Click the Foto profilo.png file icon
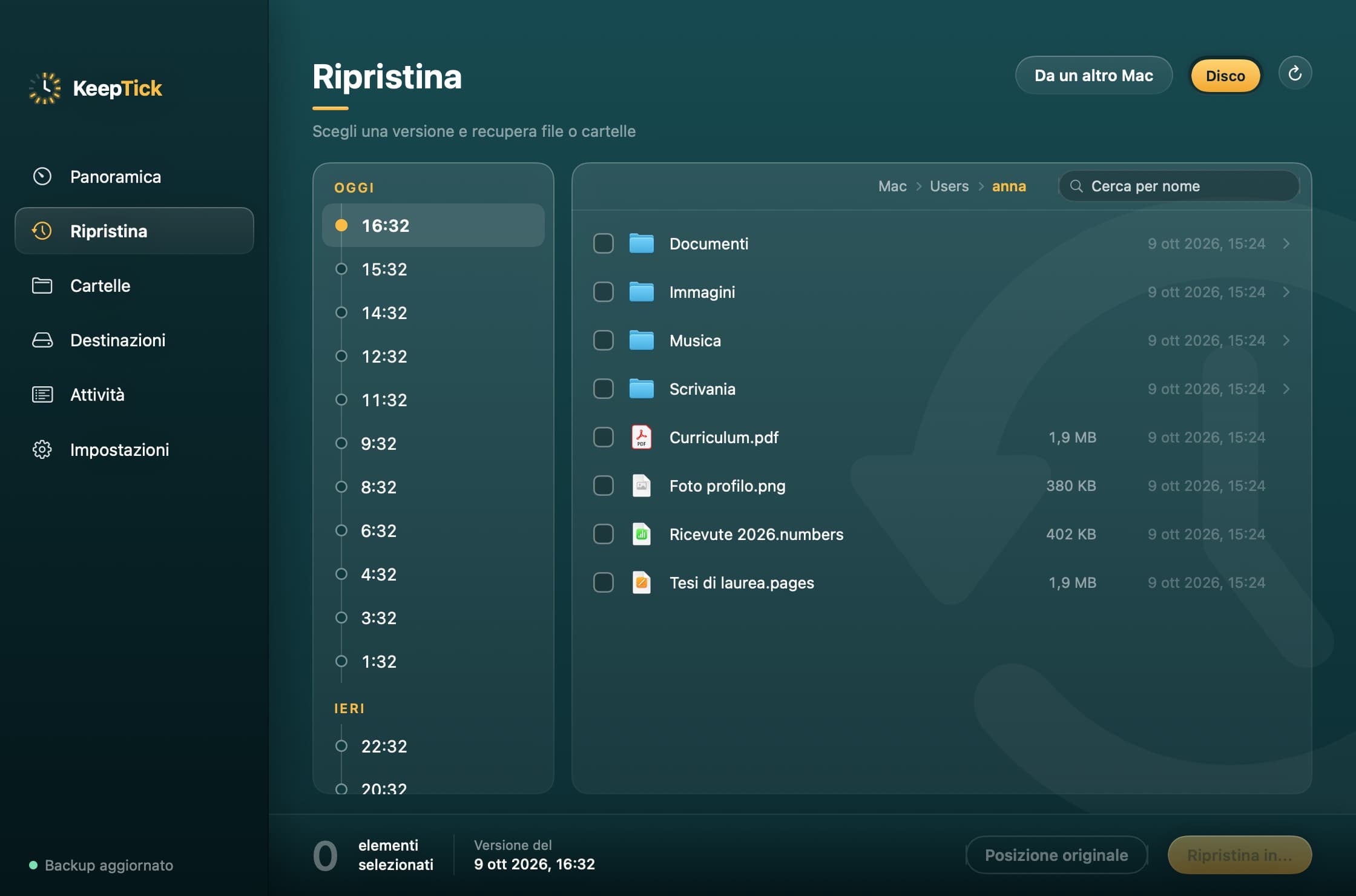This screenshot has width=1356, height=896. tap(641, 486)
